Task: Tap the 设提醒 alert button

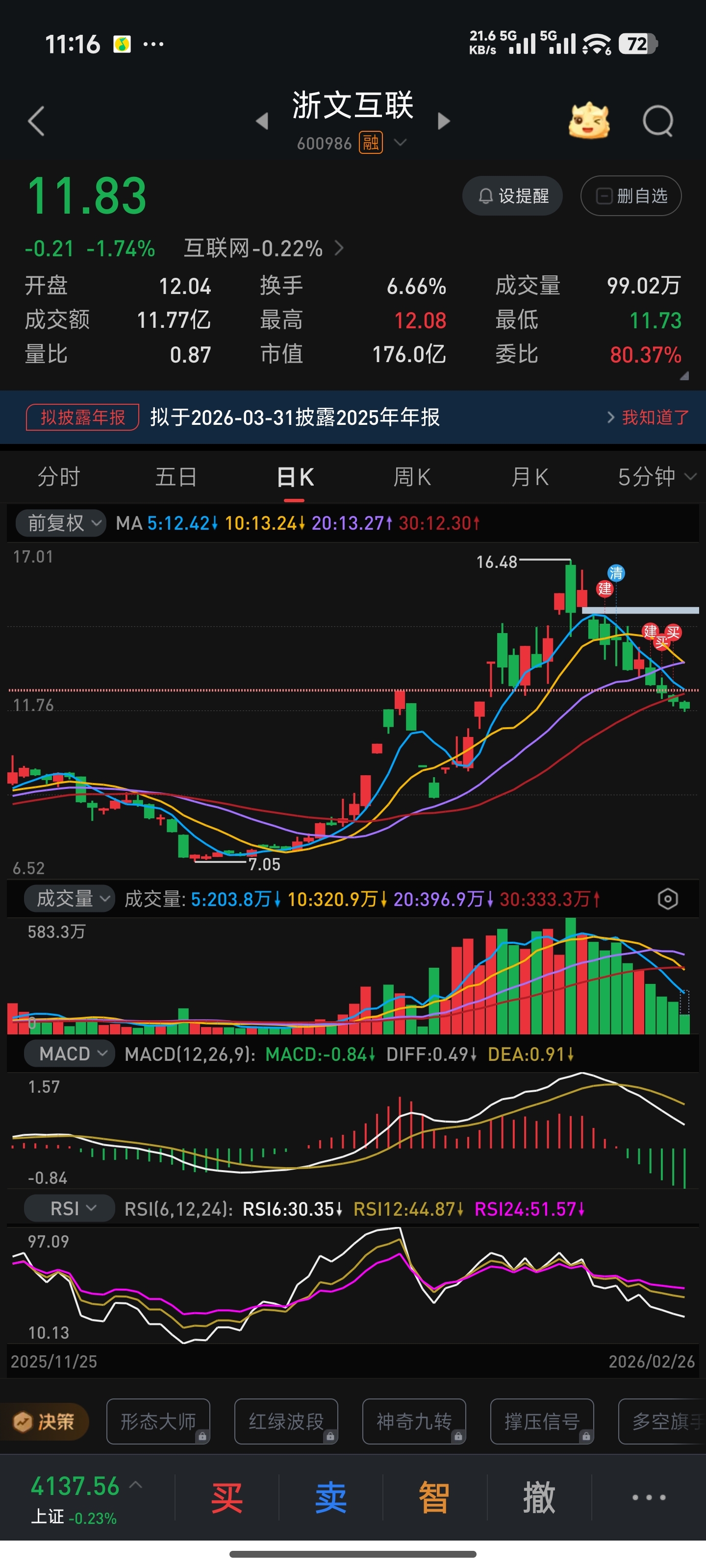Action: (512, 196)
